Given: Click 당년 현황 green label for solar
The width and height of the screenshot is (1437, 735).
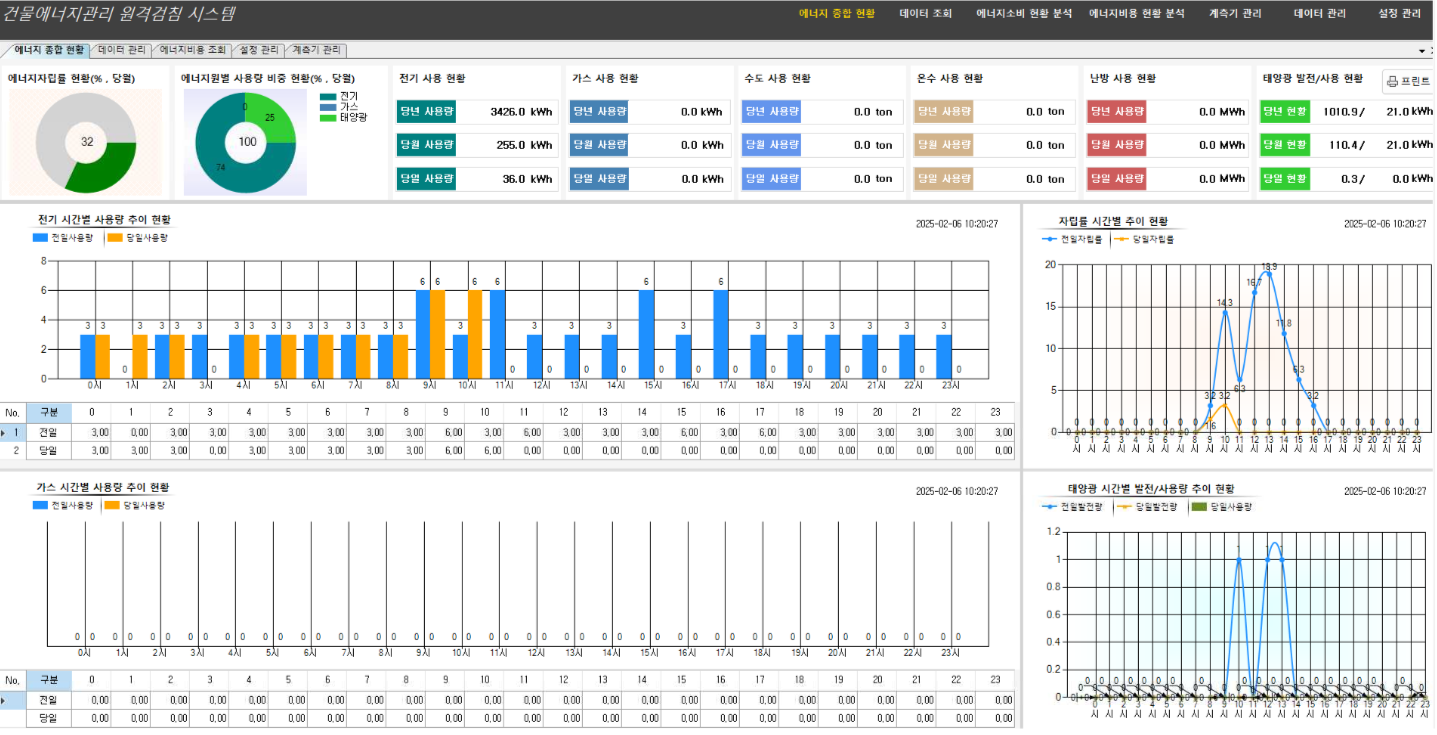Looking at the screenshot, I should coord(1285,111).
